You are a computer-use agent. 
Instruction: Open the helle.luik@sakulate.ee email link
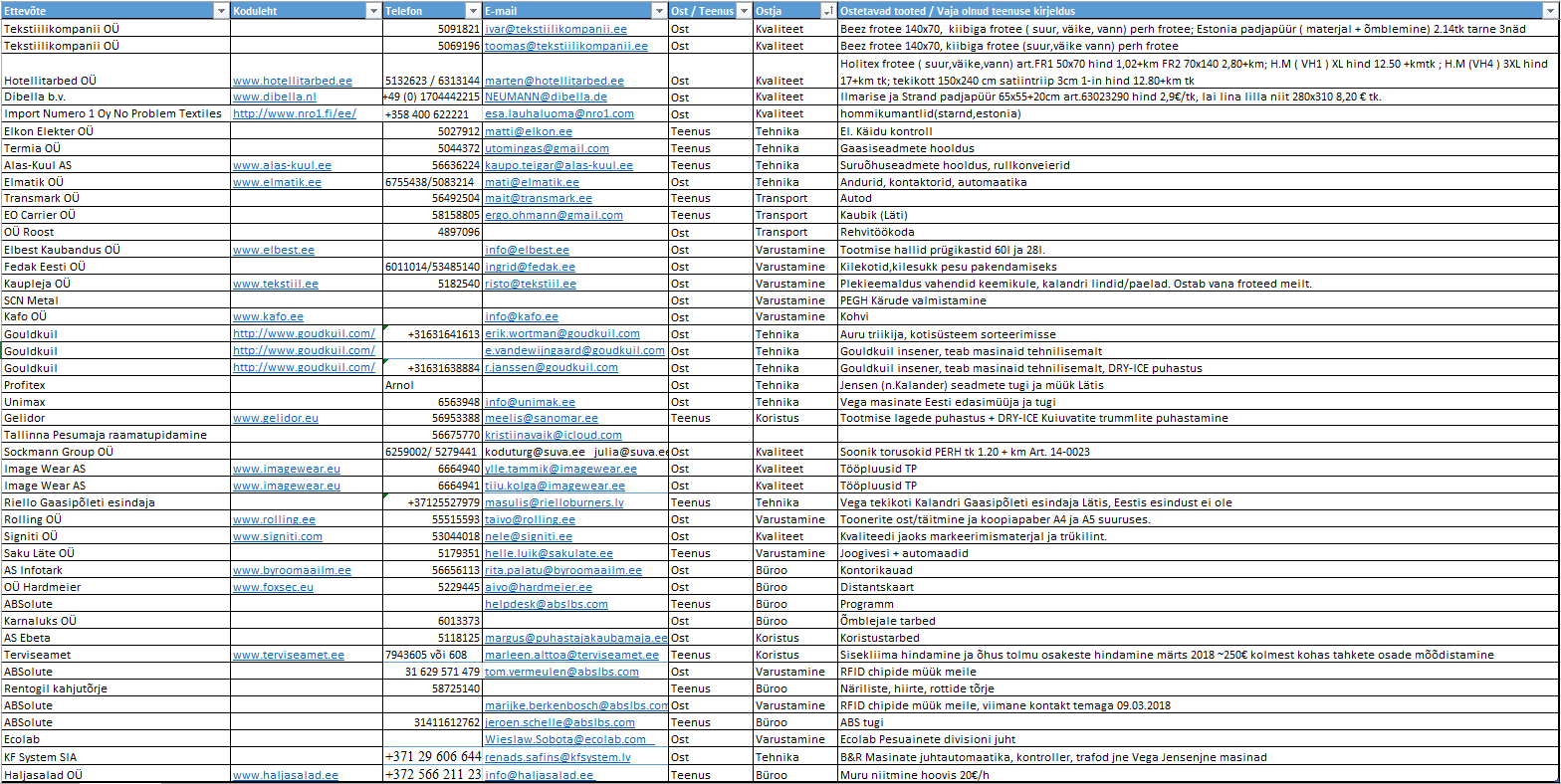tap(550, 553)
